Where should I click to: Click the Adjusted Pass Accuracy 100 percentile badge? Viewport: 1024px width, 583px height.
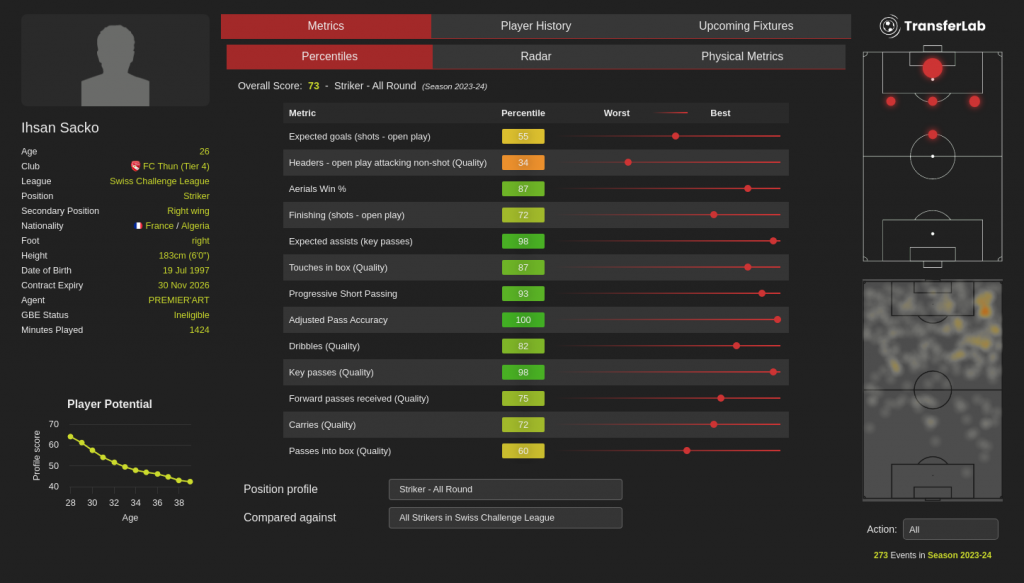point(523,320)
